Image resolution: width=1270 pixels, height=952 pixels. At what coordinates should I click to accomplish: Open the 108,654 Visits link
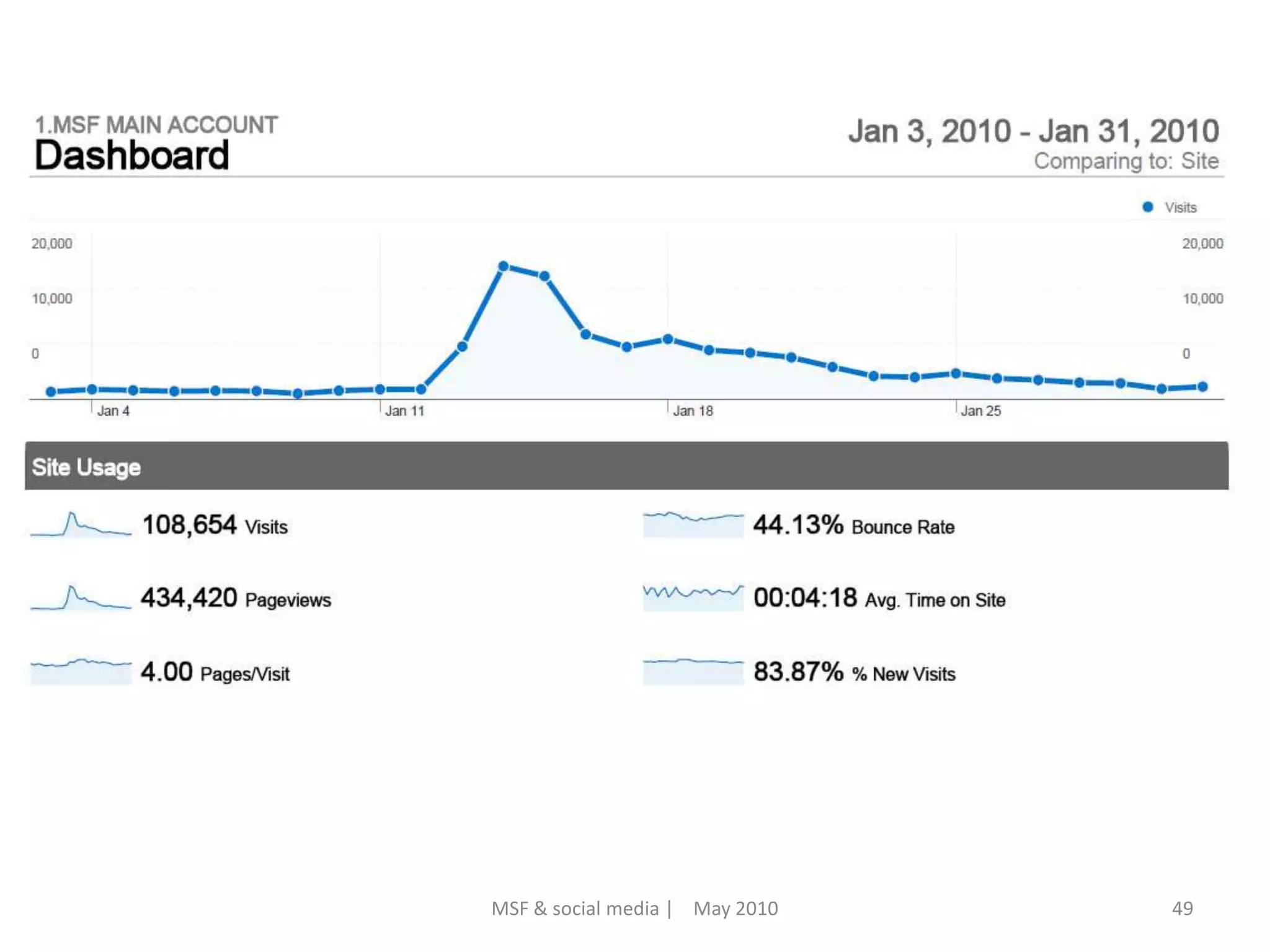tap(215, 526)
